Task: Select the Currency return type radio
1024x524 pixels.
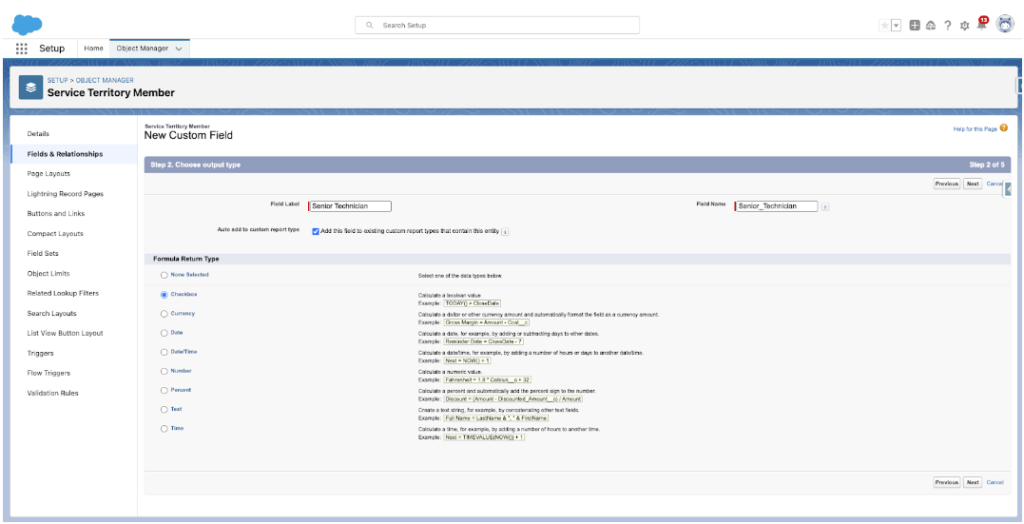Action: (x=164, y=314)
